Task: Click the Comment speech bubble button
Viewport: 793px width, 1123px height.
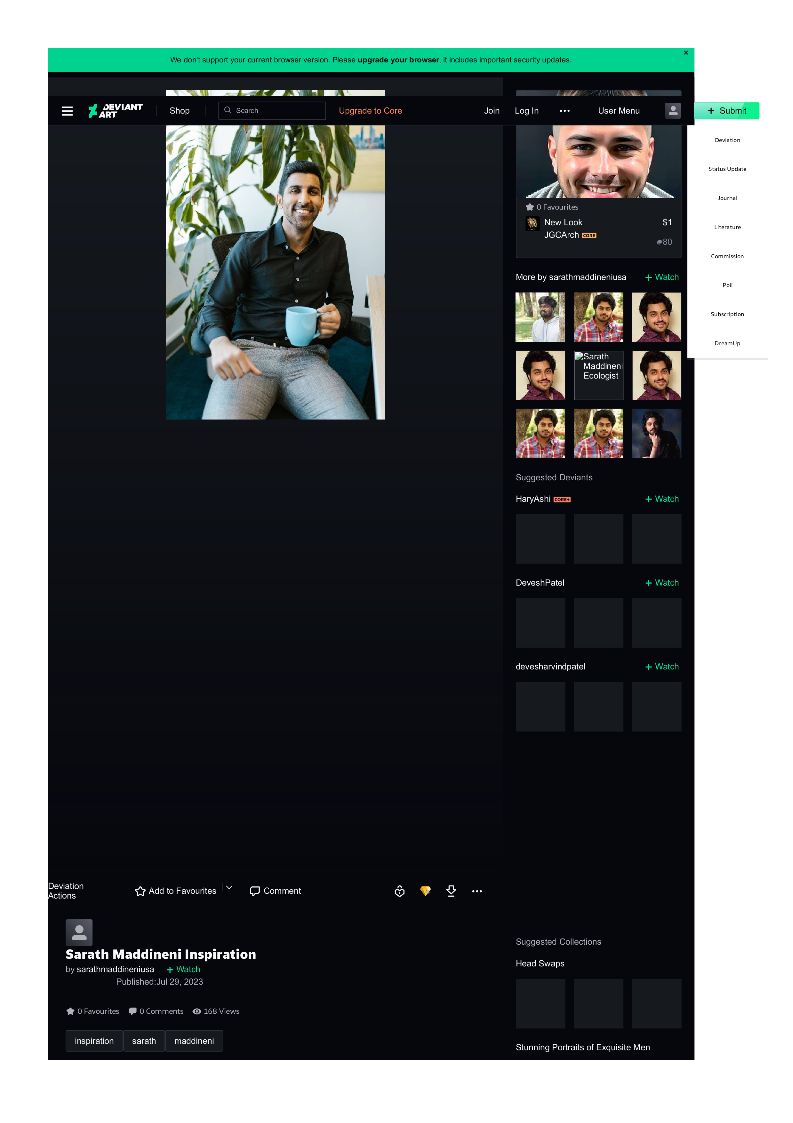Action: tap(275, 891)
